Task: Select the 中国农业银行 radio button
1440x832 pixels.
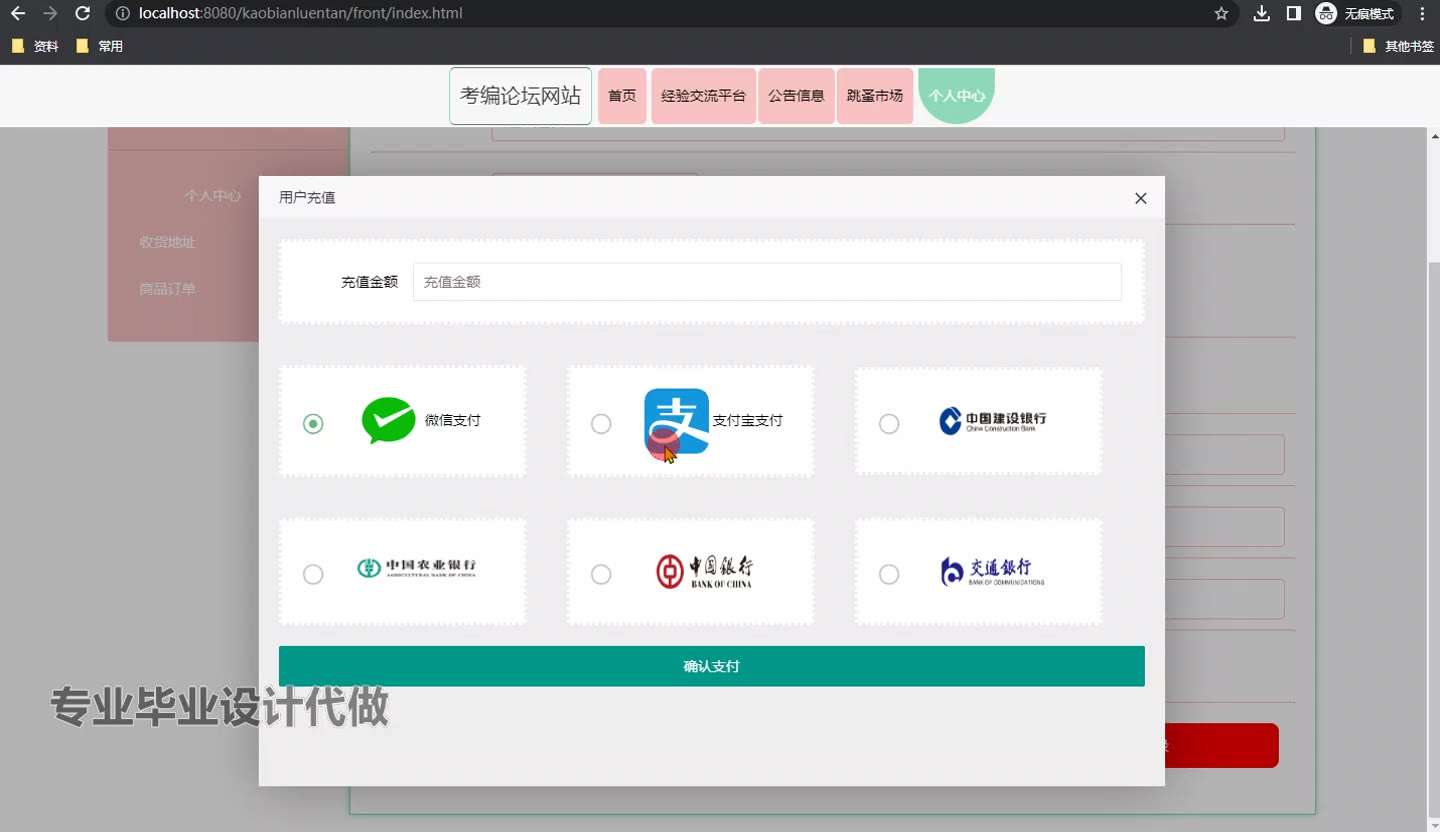Action: pyautogui.click(x=313, y=574)
